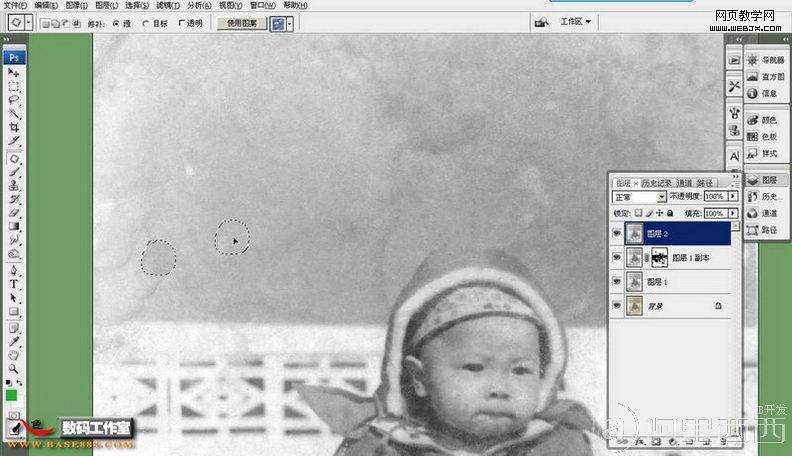Hide layer 图层 1 via eye icon

(617, 281)
